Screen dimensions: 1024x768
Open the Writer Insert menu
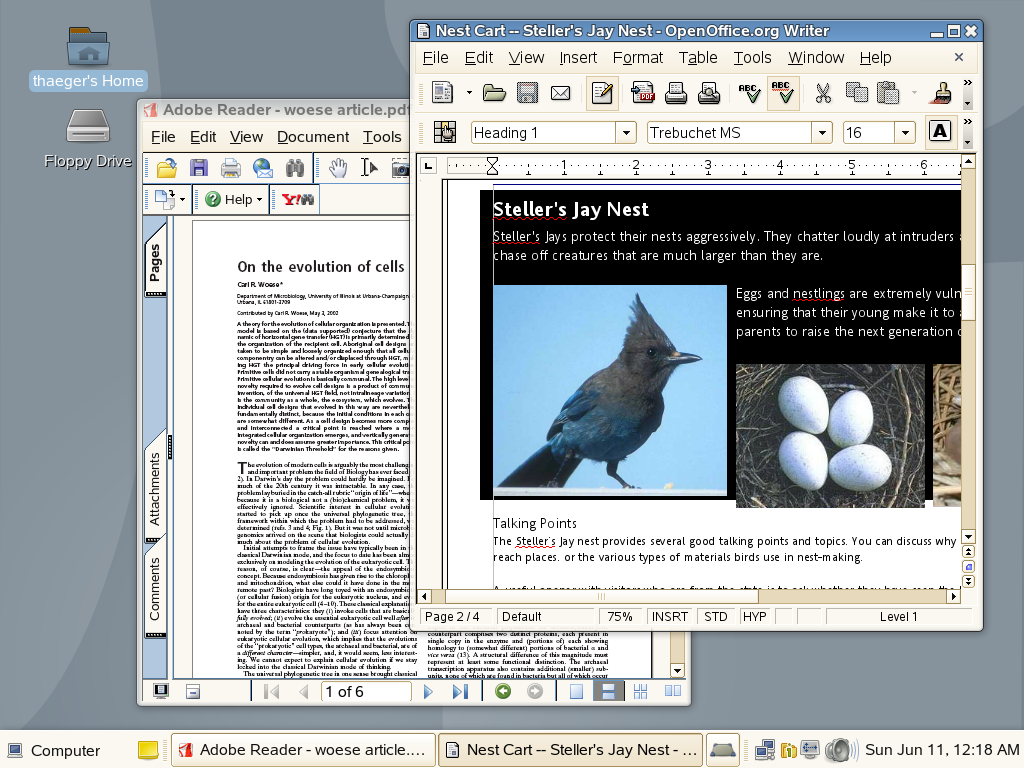tap(578, 58)
